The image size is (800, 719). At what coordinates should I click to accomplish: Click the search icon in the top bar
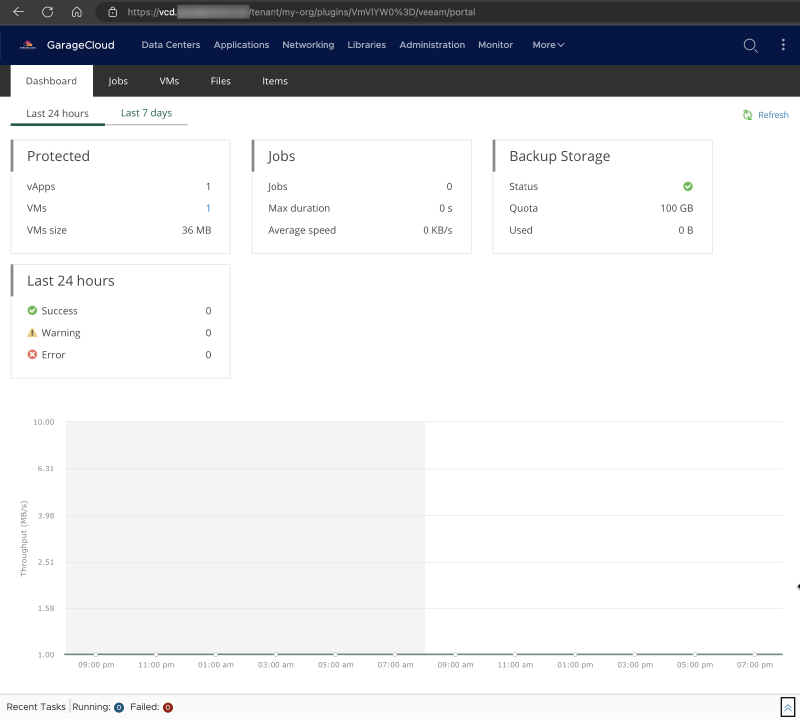tap(750, 45)
